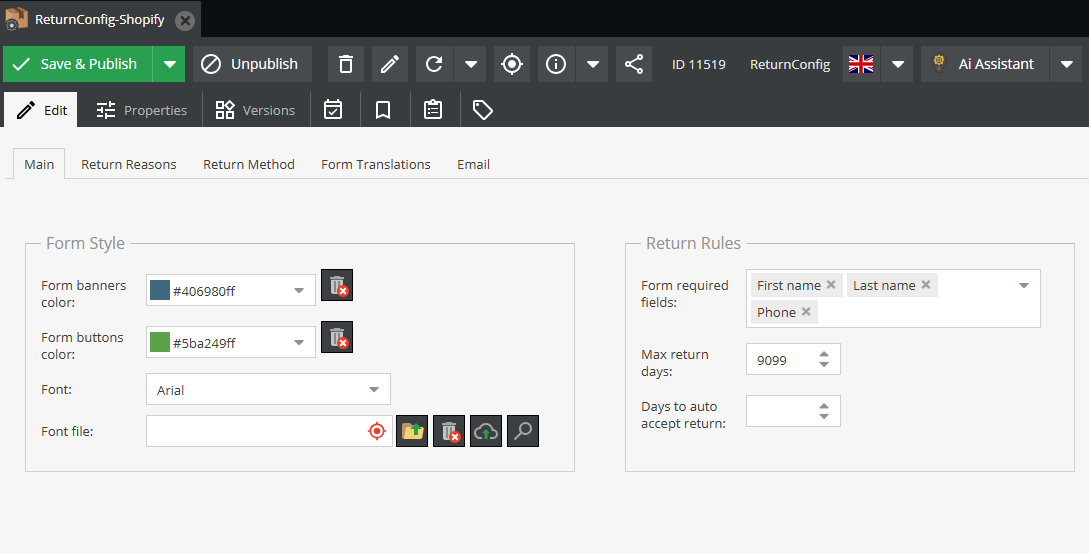Click the target locate-in-tree icon in toolbar

pyautogui.click(x=512, y=64)
